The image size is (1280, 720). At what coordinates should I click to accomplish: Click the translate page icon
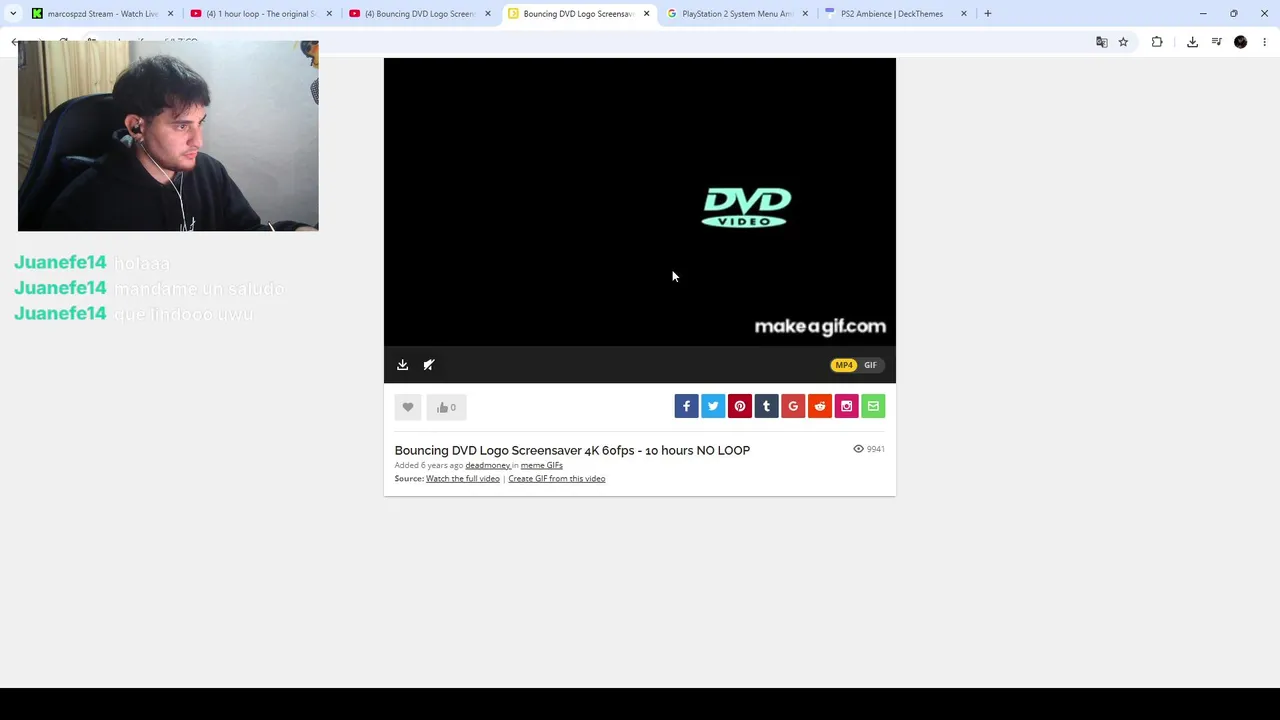pos(1101,42)
